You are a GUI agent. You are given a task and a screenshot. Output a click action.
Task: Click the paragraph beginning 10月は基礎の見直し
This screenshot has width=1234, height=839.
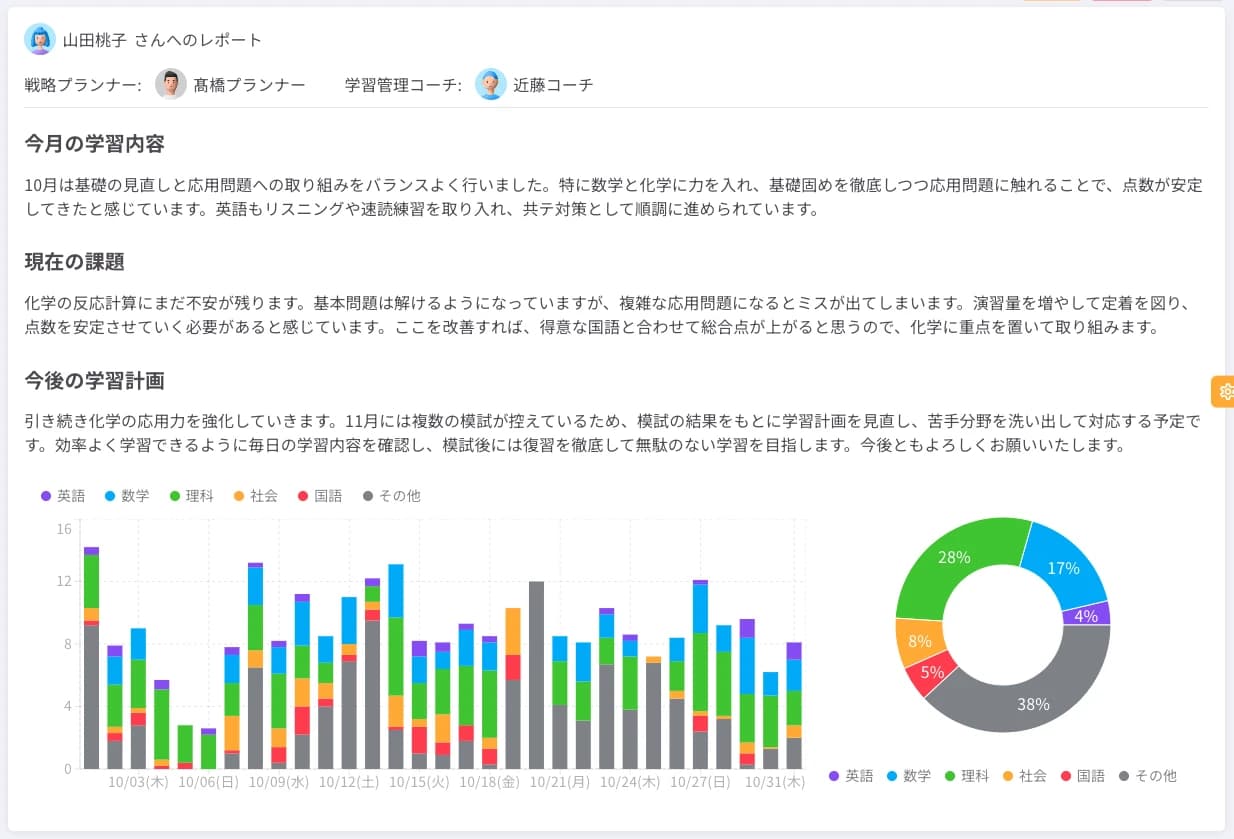pyautogui.click(x=613, y=197)
